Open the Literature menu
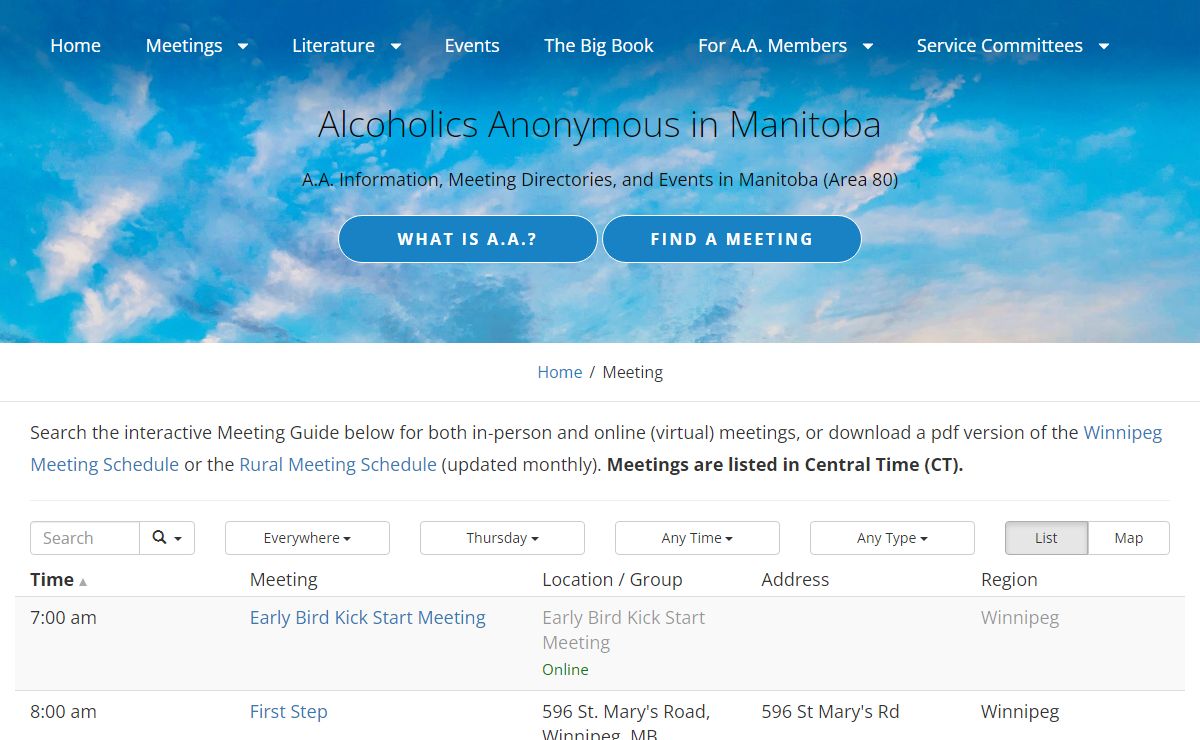 tap(333, 46)
